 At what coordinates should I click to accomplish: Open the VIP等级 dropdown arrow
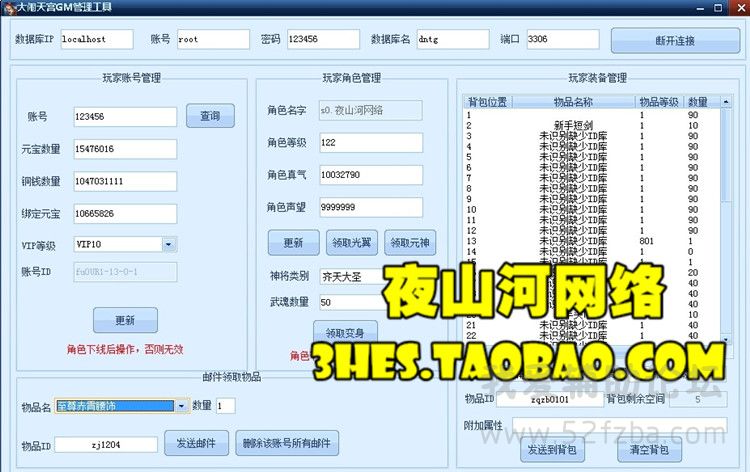(x=168, y=244)
